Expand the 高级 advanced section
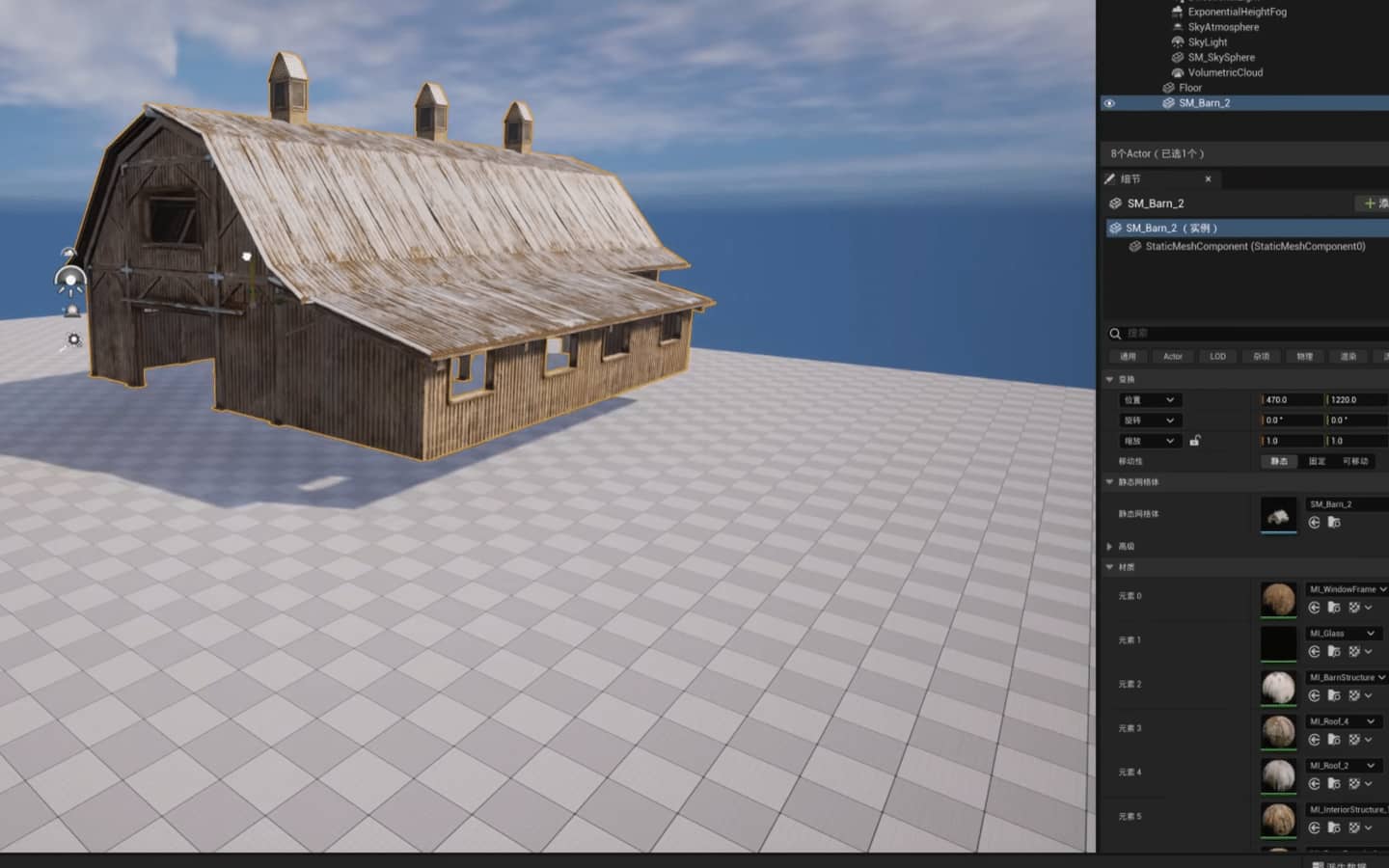The height and width of the screenshot is (868, 1389). 1109,546
